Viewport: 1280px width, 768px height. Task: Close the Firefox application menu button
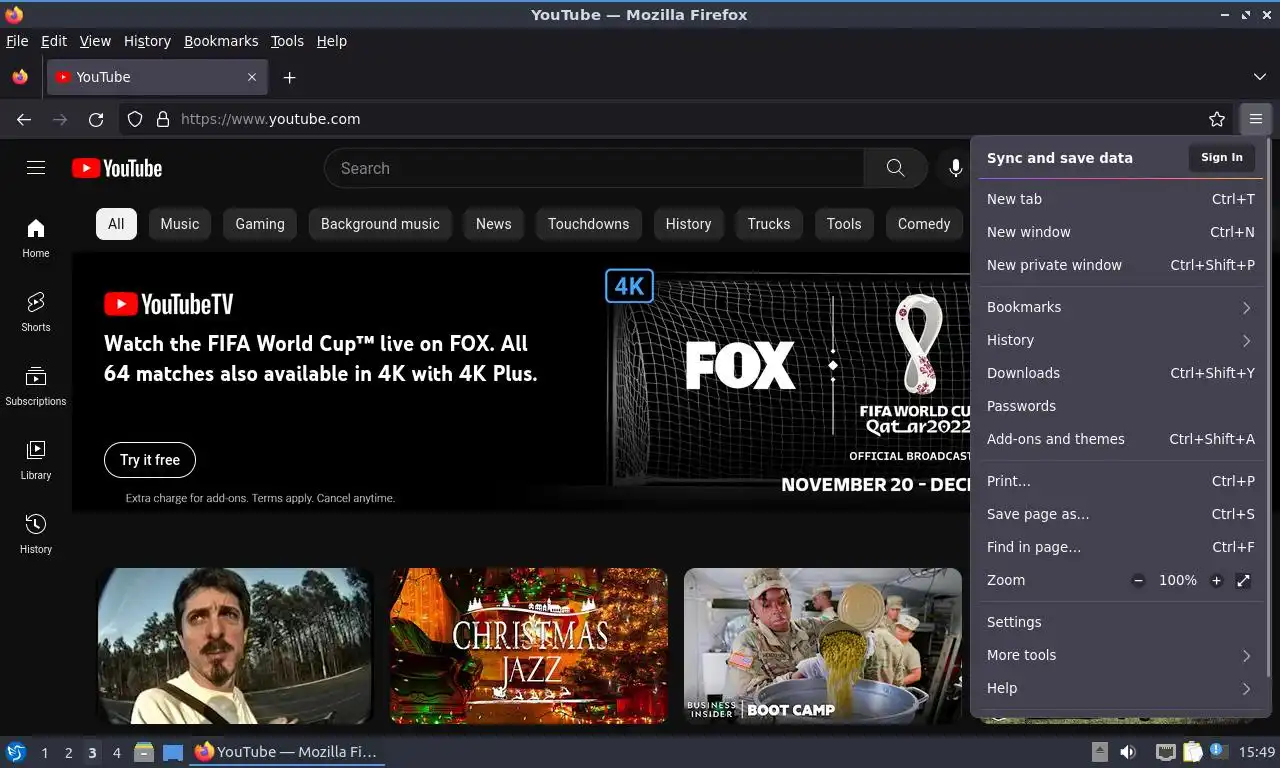coord(1256,119)
